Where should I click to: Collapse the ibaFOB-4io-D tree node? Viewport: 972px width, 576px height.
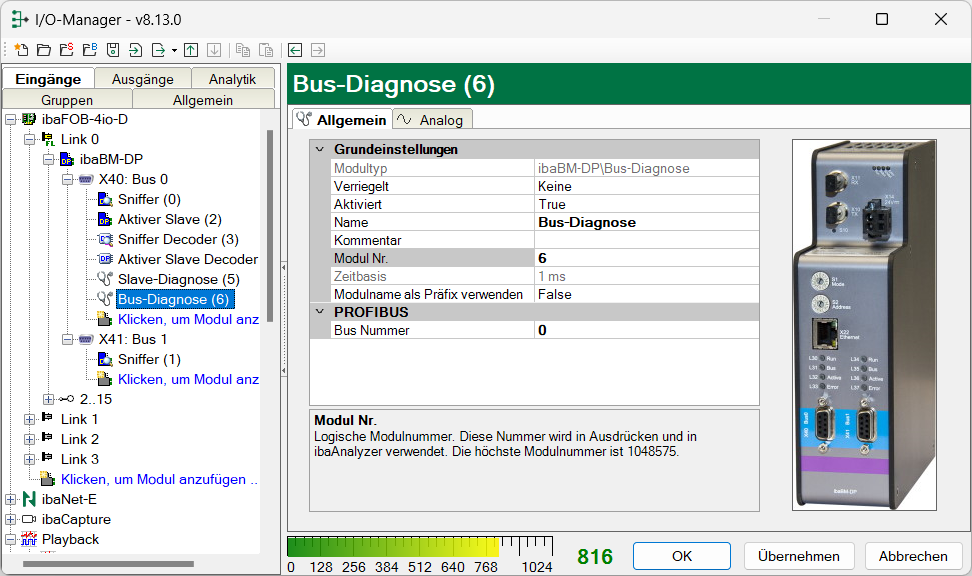(11, 119)
